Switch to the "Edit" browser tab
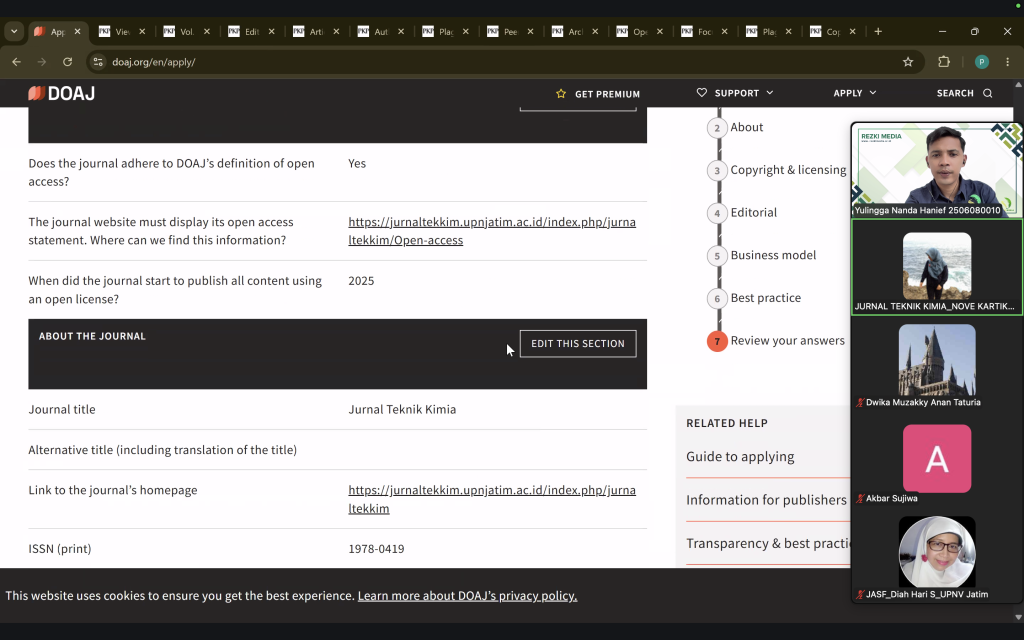The width and height of the screenshot is (1024, 640). coord(251,31)
